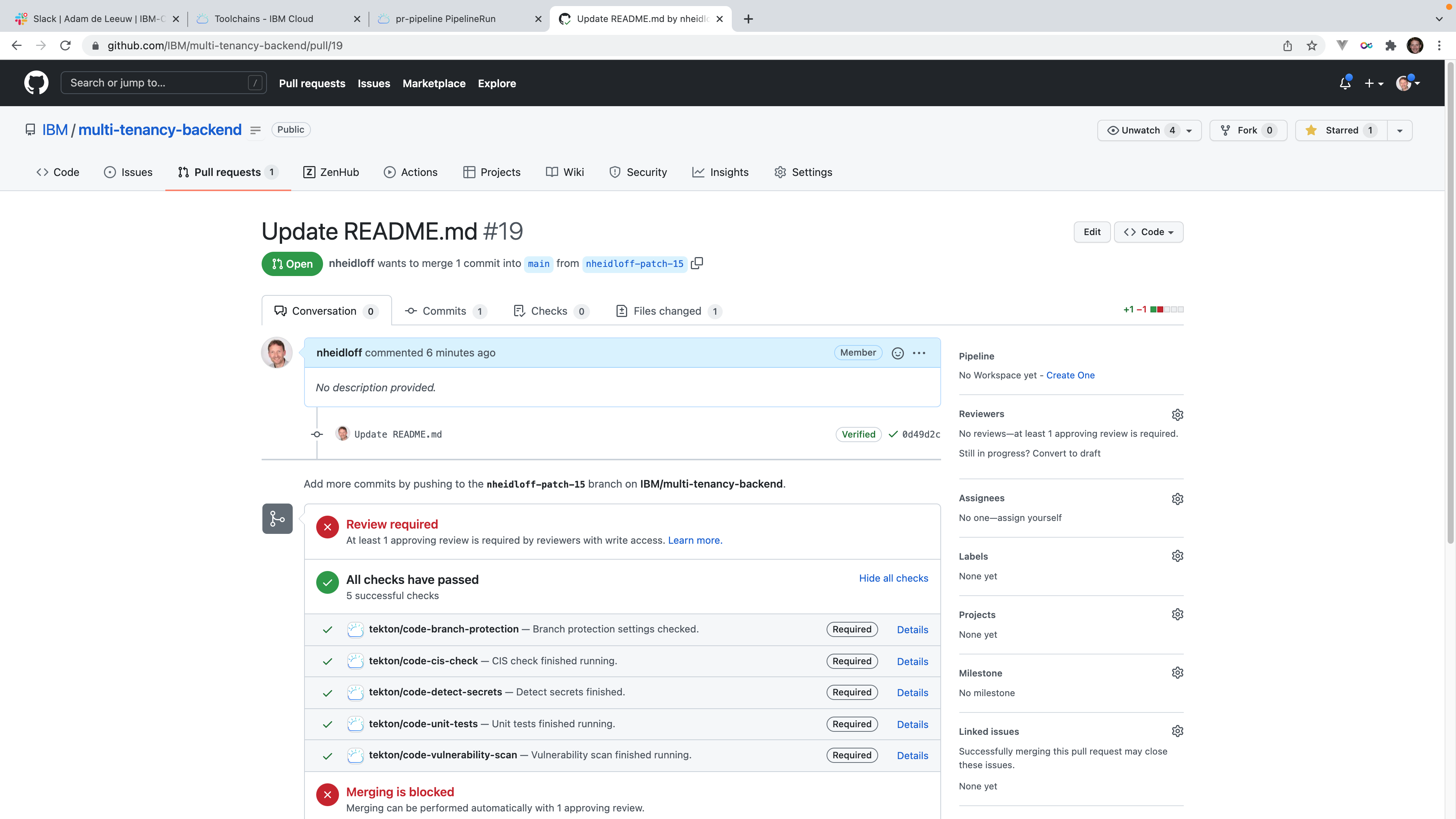1456x819 pixels.
Task: Expand the Code dropdown next to Edit
Action: pos(1148,232)
